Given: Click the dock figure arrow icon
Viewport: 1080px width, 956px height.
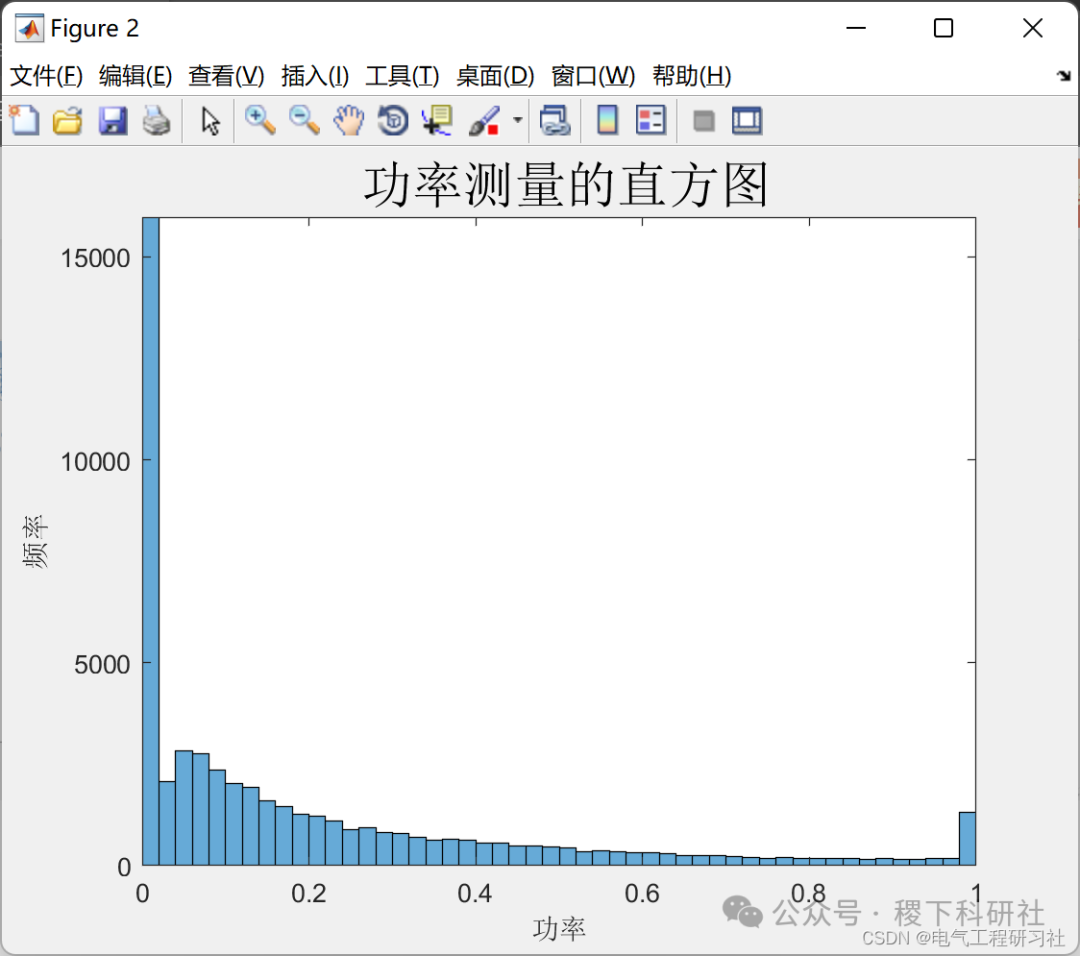Looking at the screenshot, I should 1063,75.
